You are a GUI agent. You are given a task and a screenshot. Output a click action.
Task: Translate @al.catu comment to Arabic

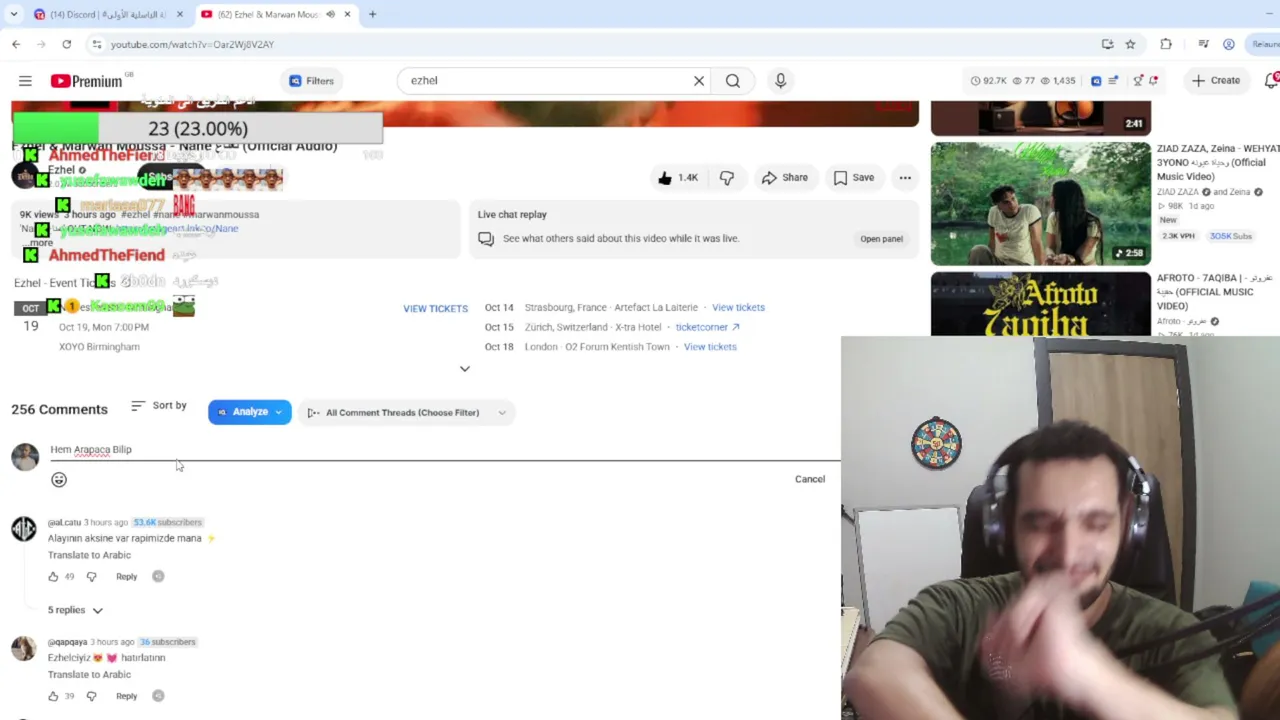click(x=89, y=555)
